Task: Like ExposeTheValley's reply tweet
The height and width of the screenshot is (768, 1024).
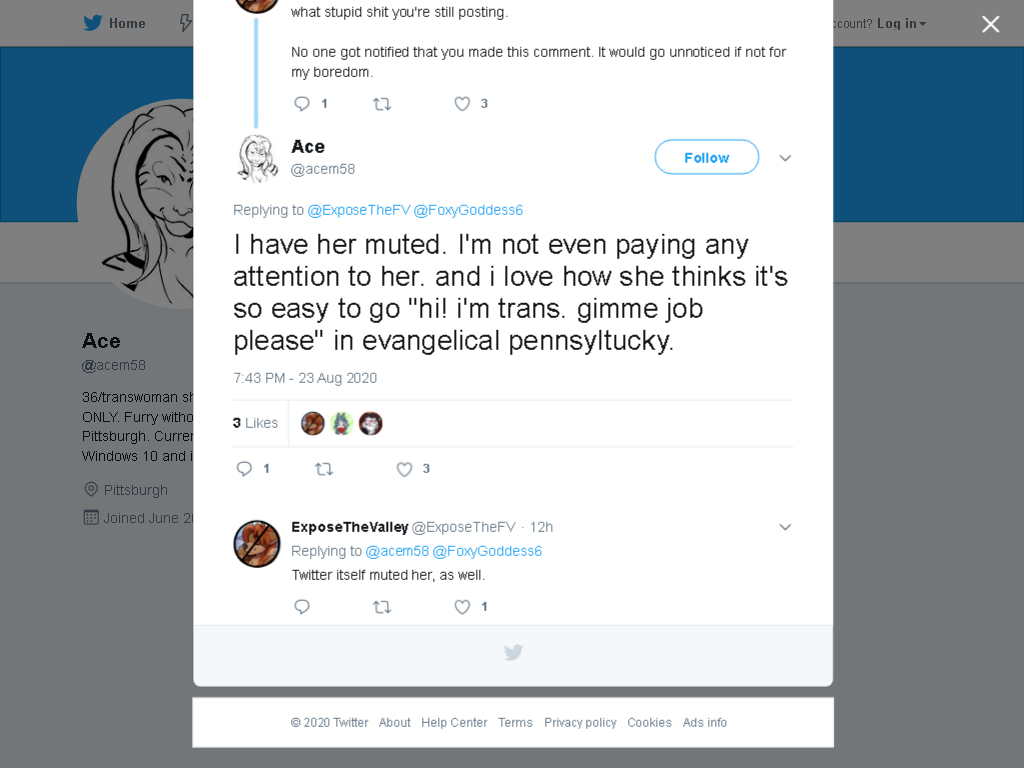Action: (462, 607)
